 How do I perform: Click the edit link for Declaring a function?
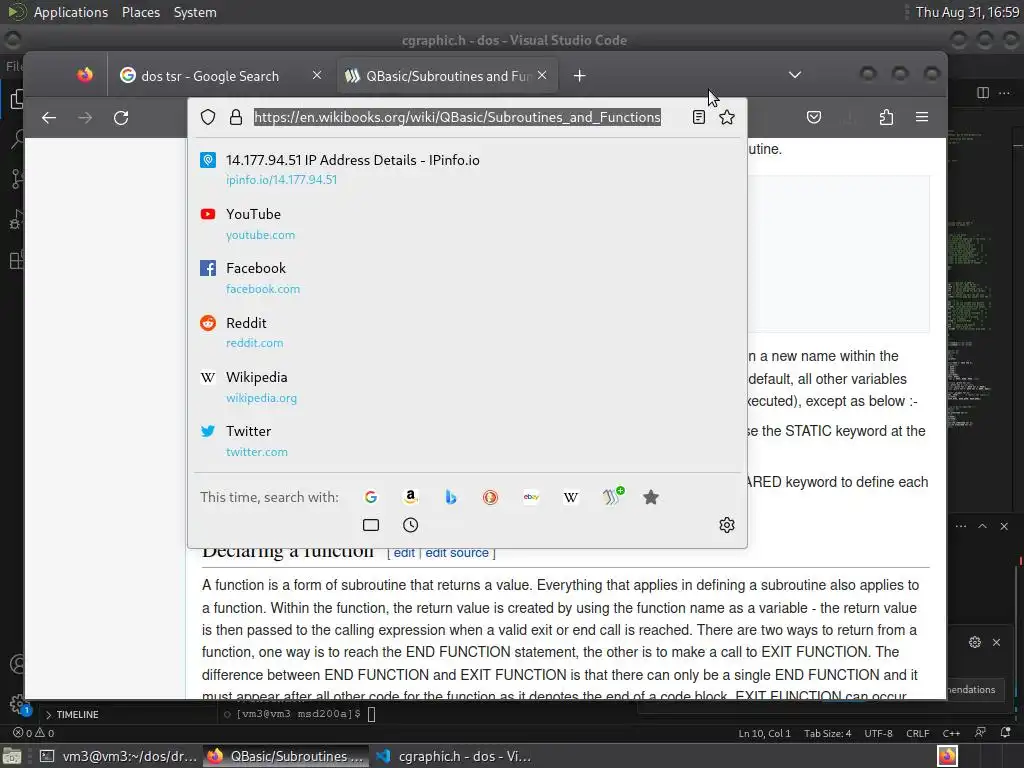tap(404, 553)
